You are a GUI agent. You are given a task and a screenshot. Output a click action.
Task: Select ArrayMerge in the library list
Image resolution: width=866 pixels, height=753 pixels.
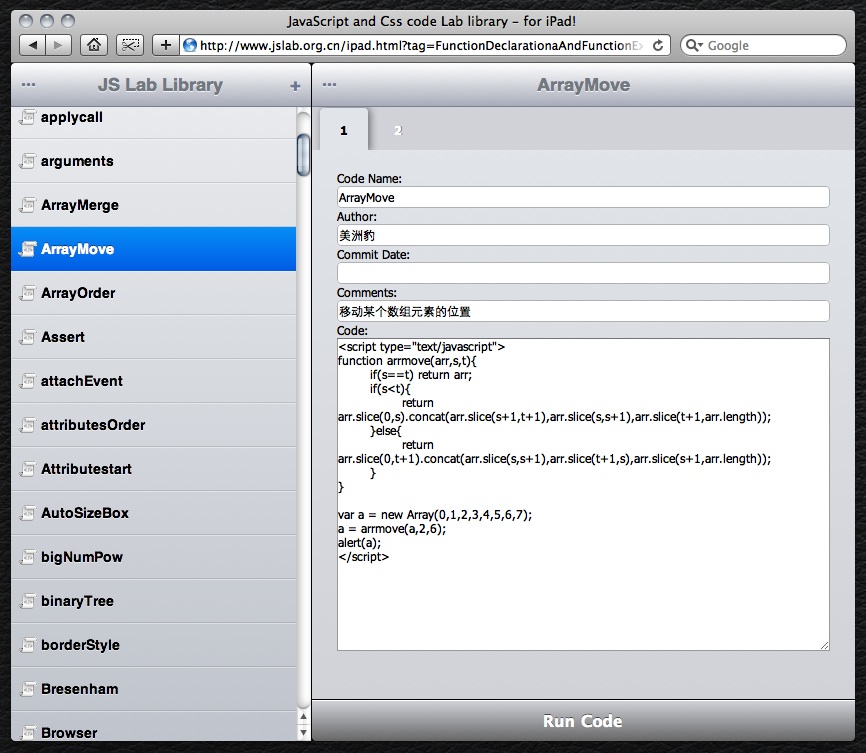154,205
